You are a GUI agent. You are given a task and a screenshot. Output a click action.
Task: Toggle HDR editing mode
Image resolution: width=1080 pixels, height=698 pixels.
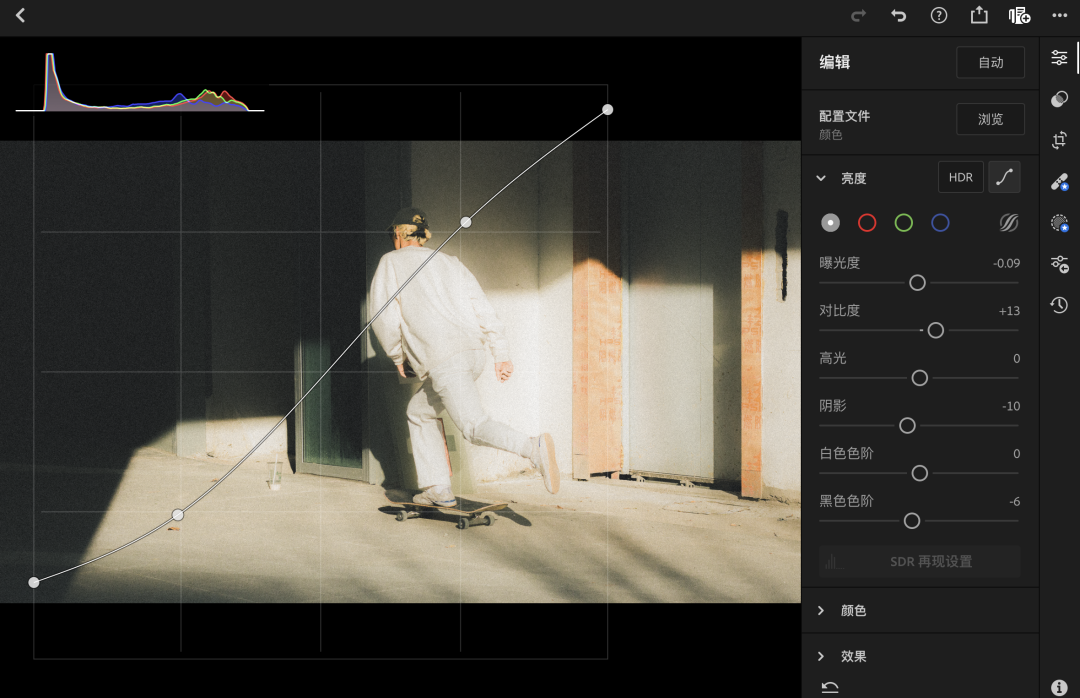(x=961, y=177)
